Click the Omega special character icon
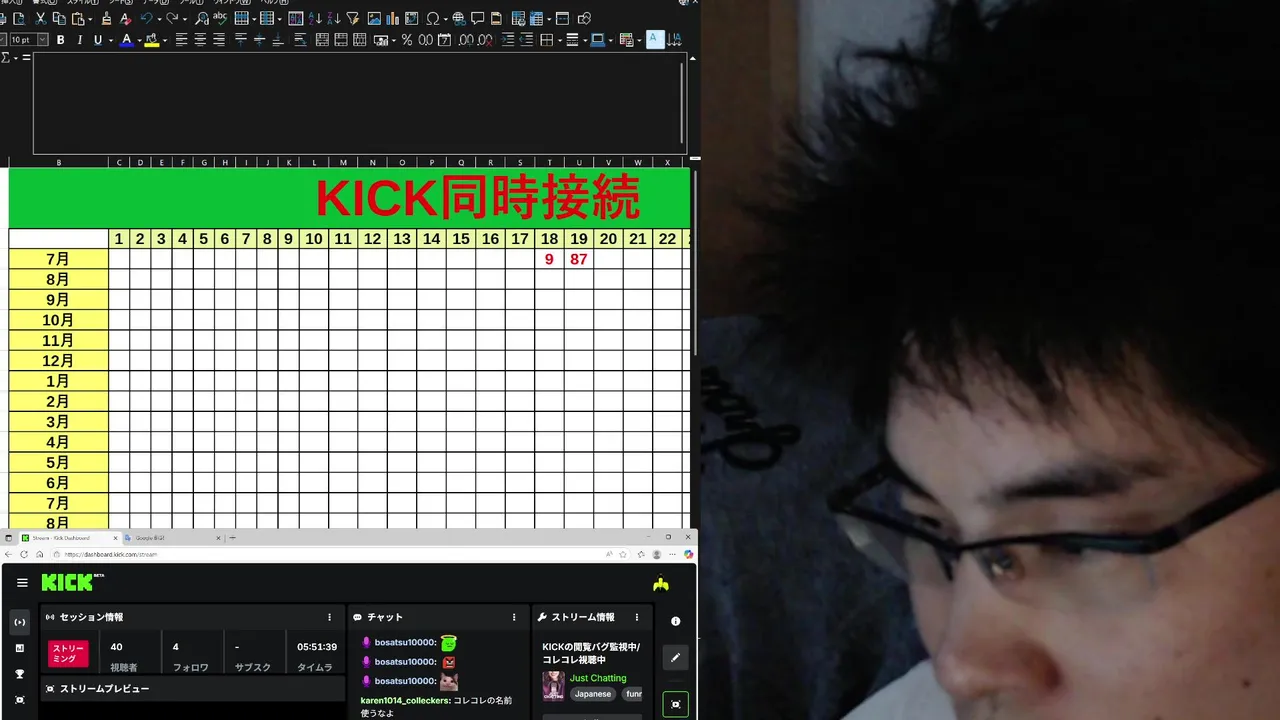 coord(432,19)
